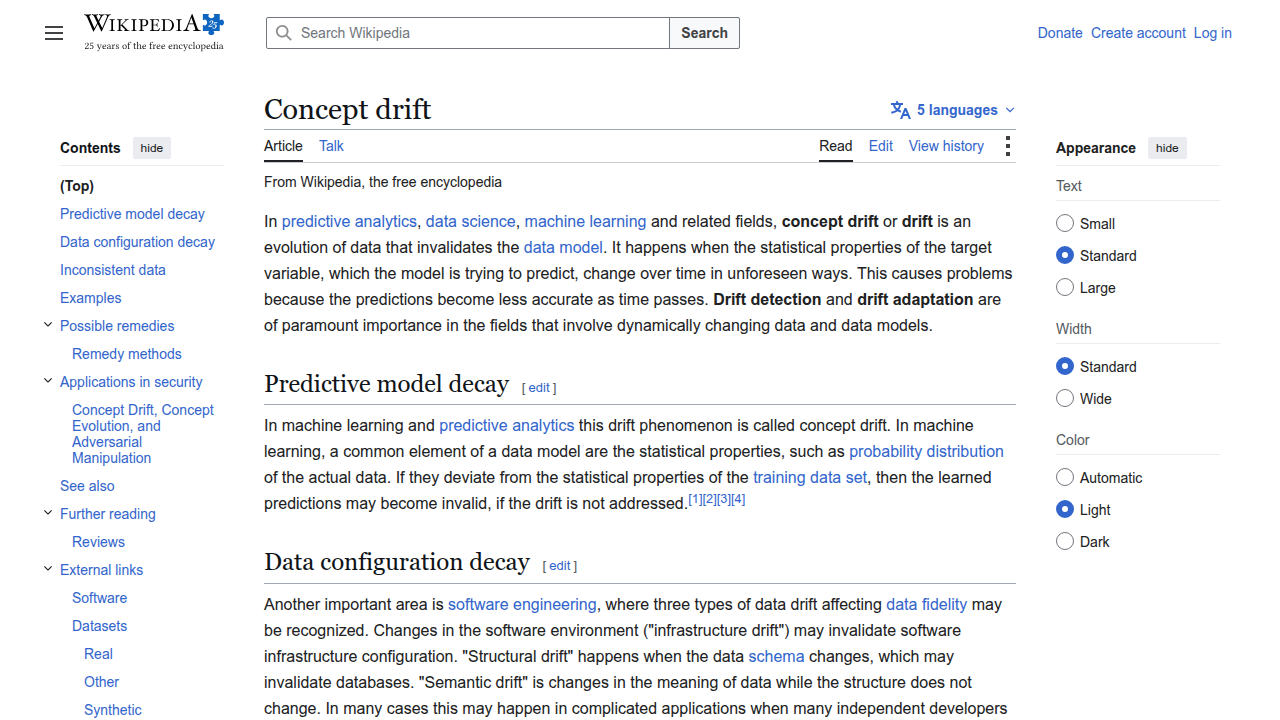Viewport: 1280px width, 720px height.
Task: Open citation reference [4]
Action: (738, 499)
